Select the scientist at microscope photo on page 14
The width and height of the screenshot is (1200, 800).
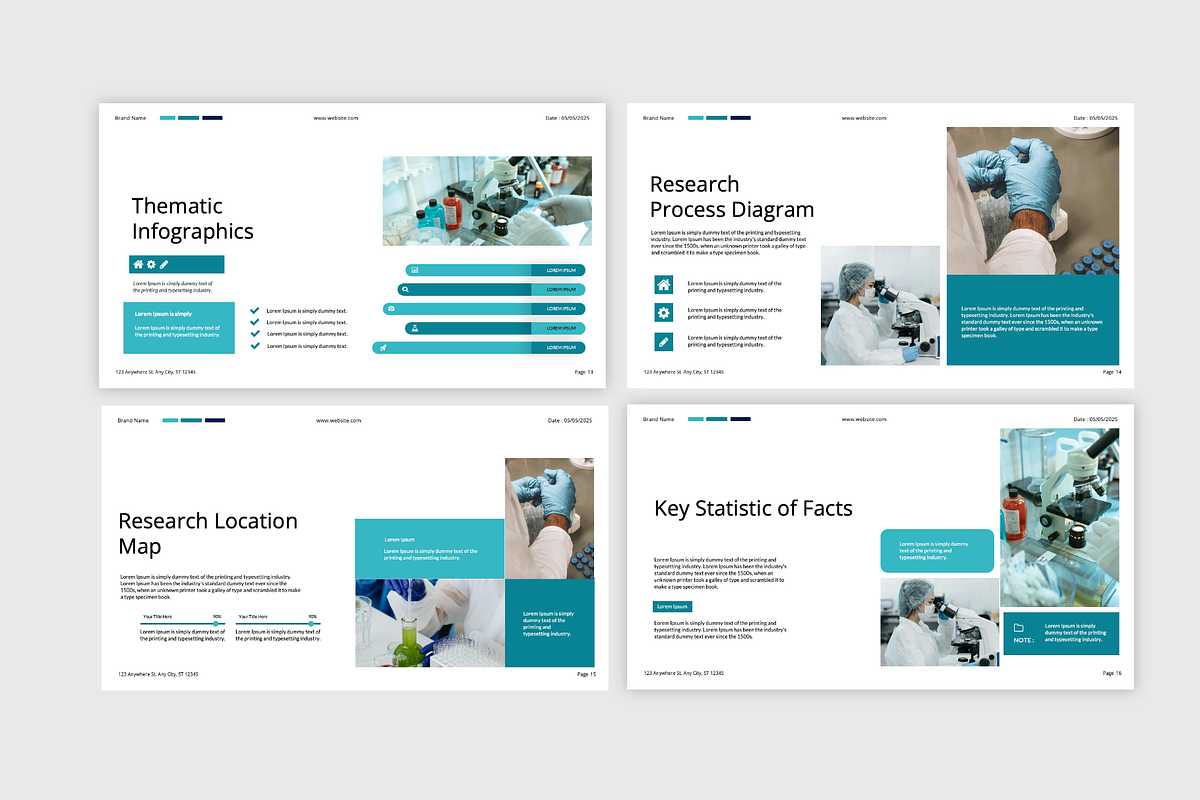coord(880,305)
